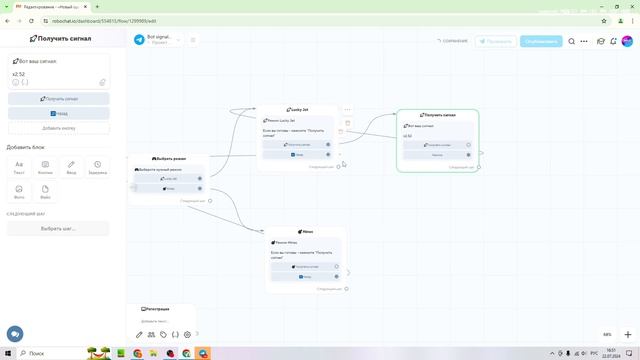Click the Получить сигнал button in the sidebar
Screen dimensions: 640x360
click(x=59, y=99)
